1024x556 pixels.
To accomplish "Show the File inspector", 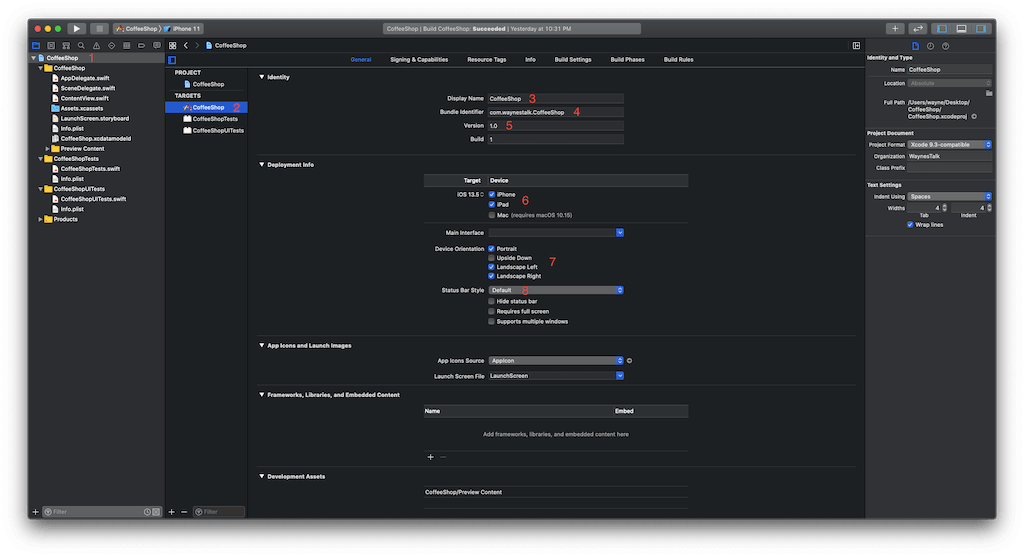I will (x=915, y=46).
